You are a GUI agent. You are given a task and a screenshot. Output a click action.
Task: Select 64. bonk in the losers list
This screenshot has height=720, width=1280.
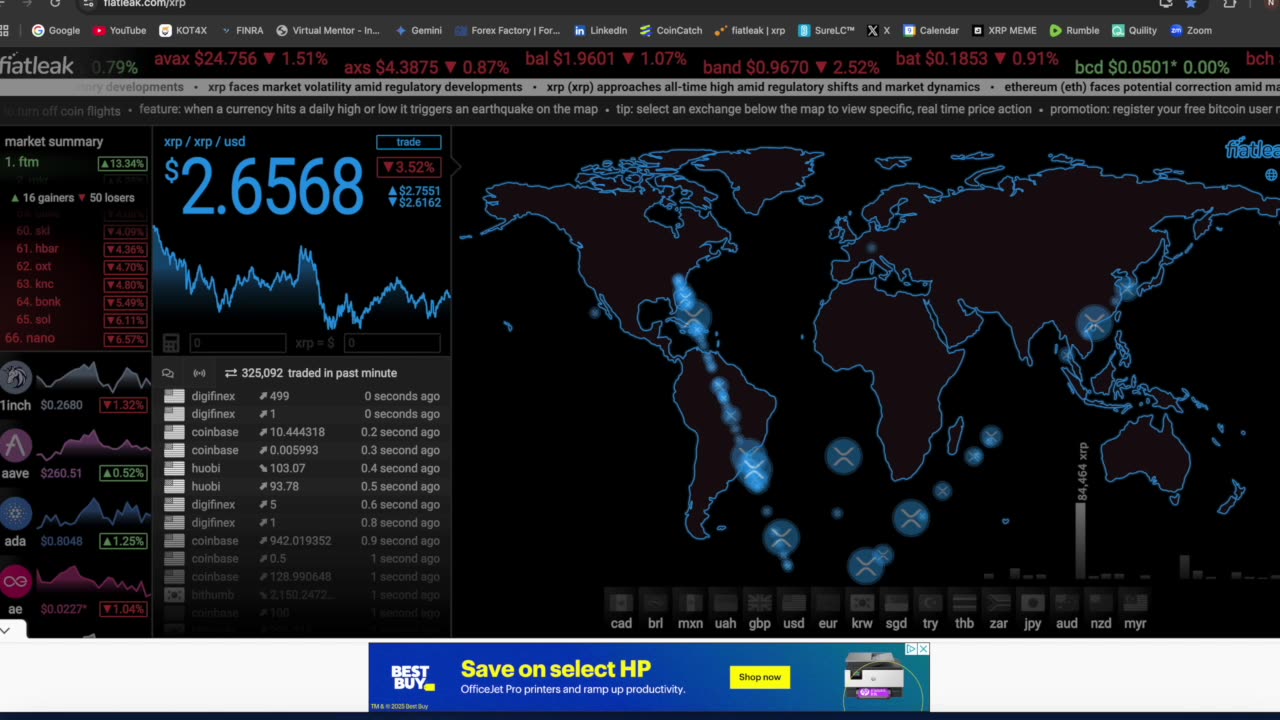75,302
